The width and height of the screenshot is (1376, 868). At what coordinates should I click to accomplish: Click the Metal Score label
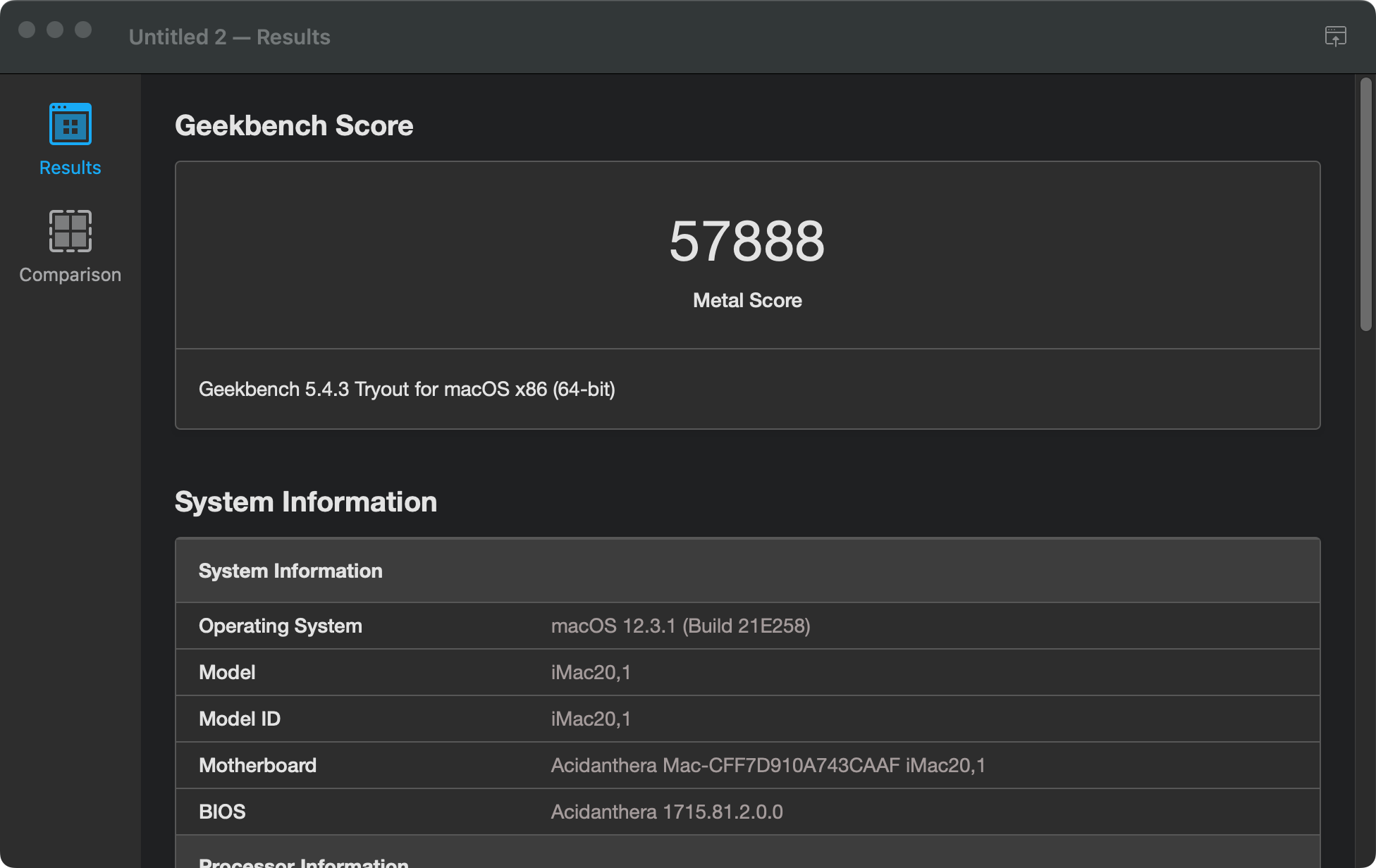747,301
